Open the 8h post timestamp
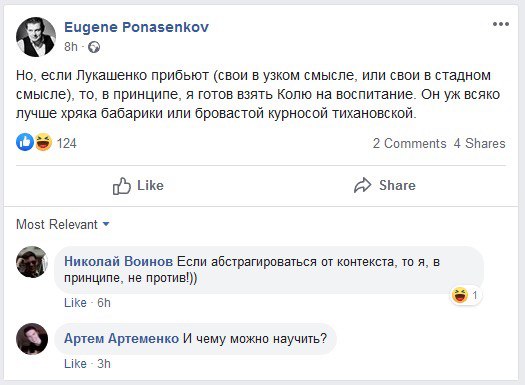 click(71, 47)
